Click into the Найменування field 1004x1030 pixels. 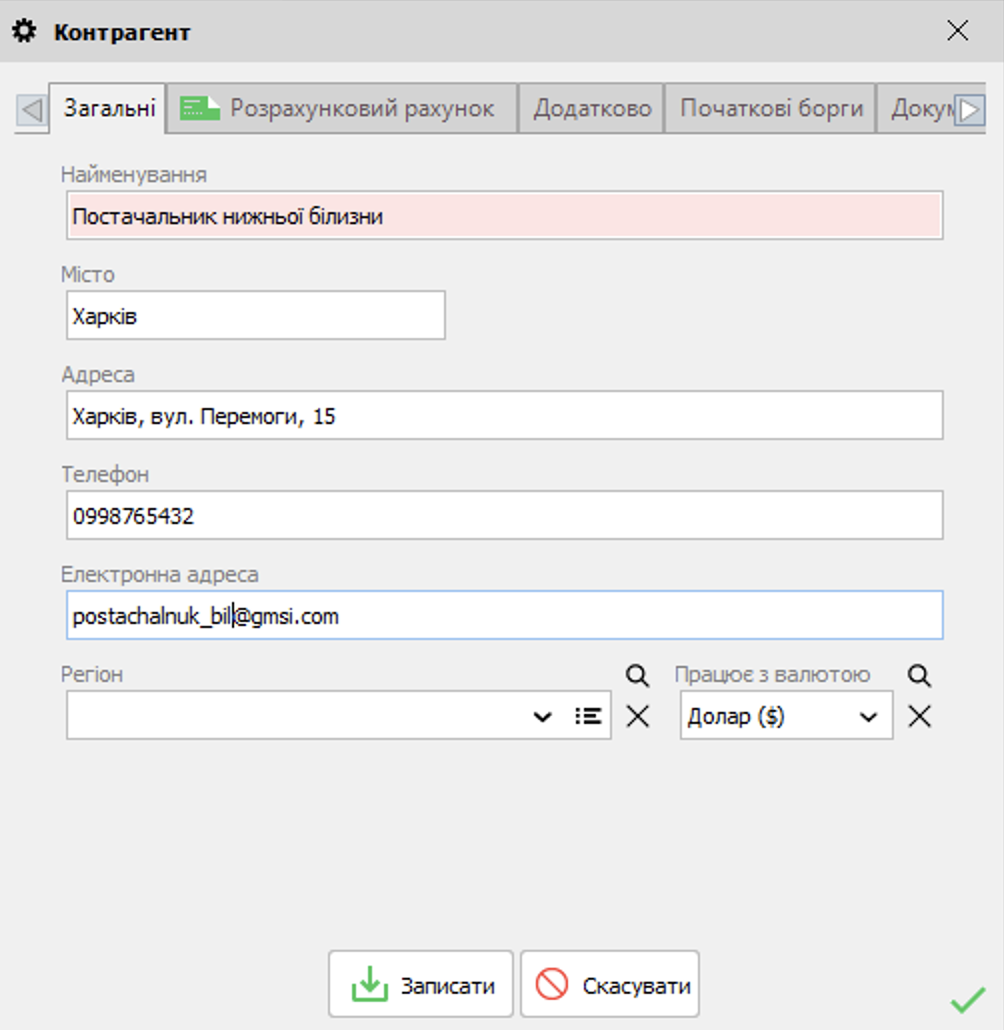(504, 216)
